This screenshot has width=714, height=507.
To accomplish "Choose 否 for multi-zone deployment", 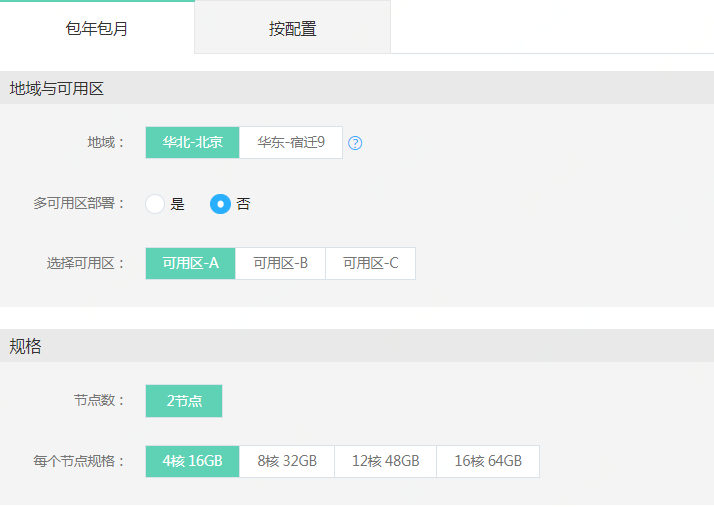I will (x=220, y=204).
